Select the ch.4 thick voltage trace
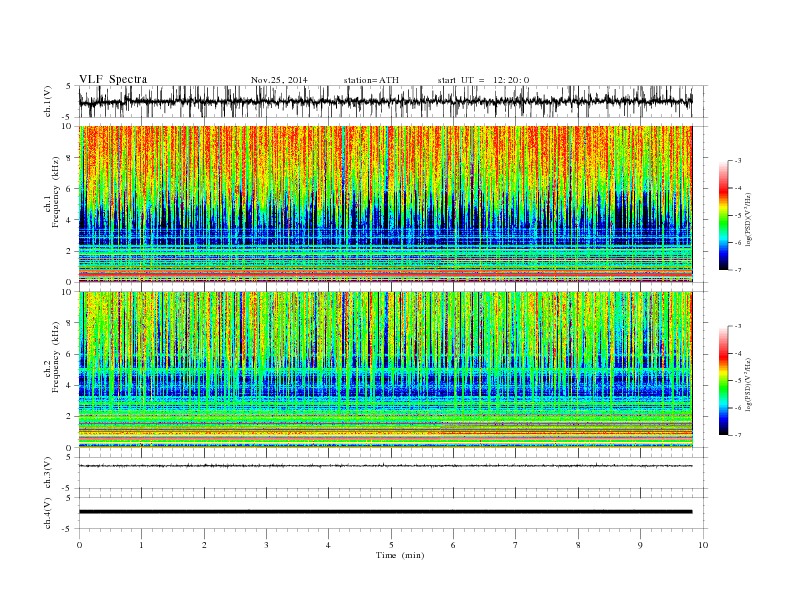792x612 pixels. tap(385, 512)
